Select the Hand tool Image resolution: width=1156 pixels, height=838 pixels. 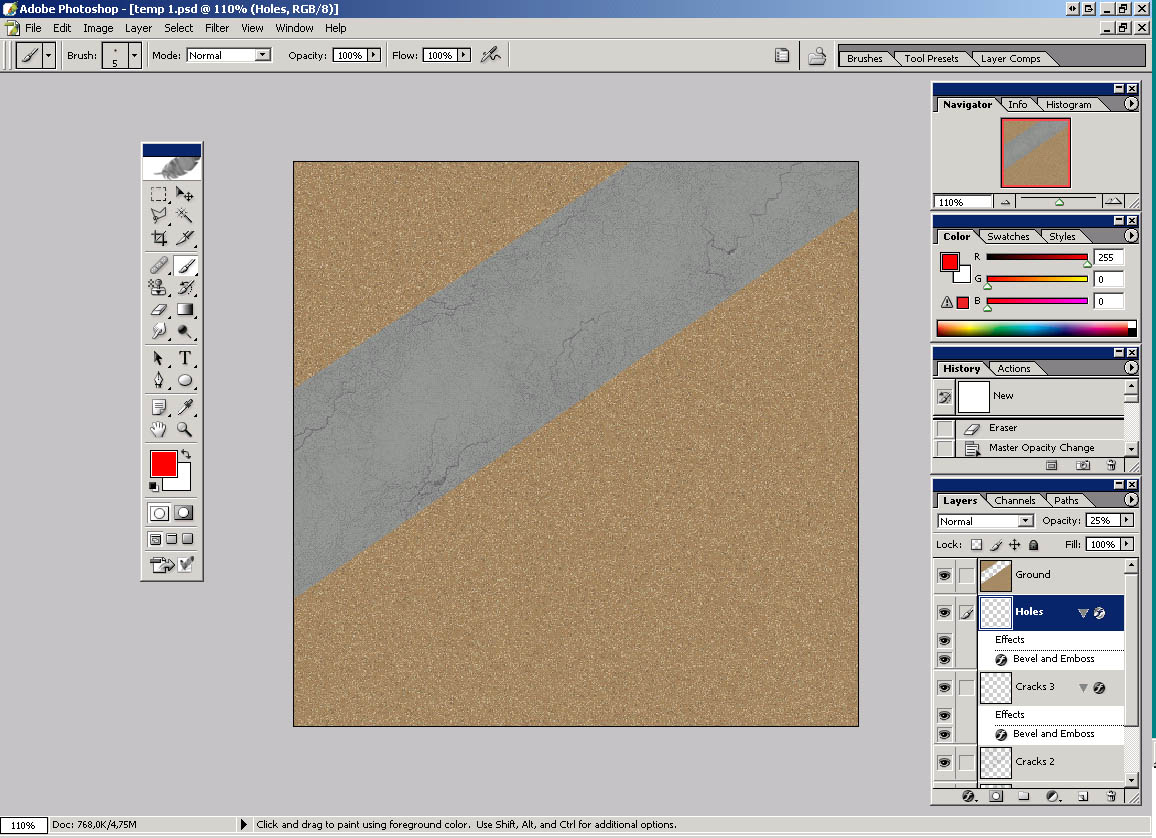click(159, 429)
